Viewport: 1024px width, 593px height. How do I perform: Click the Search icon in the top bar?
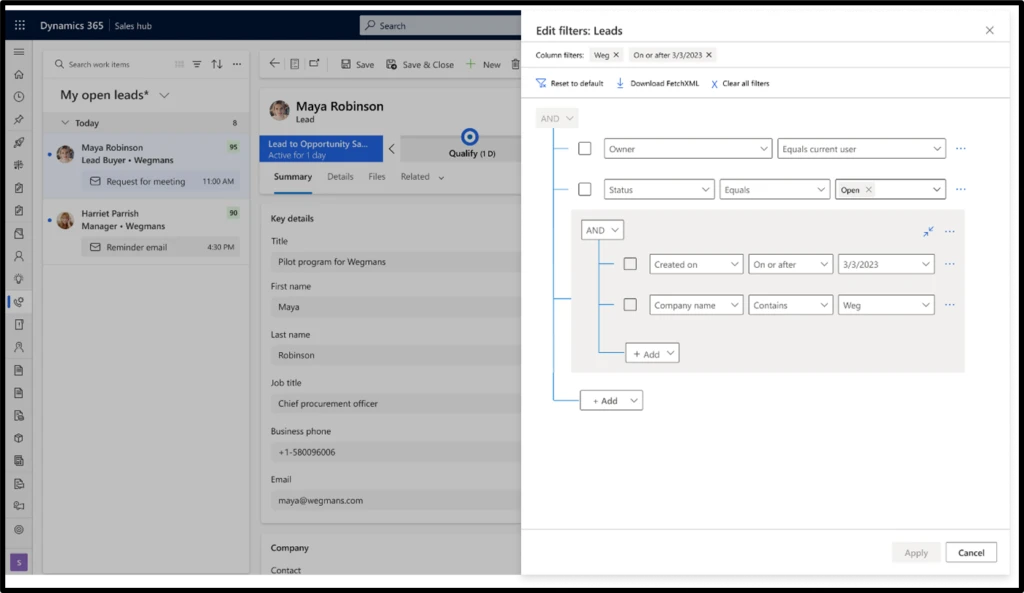(370, 24)
